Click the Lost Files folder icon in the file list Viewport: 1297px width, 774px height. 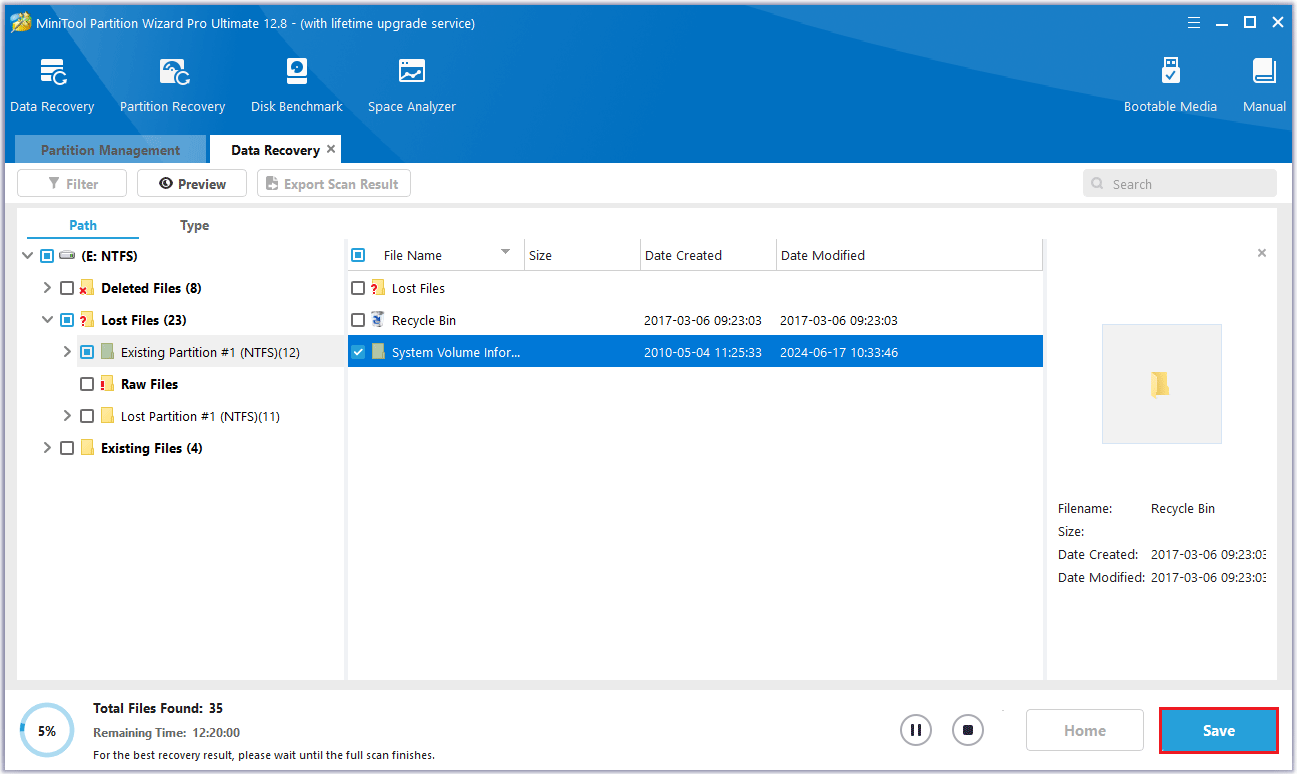point(377,288)
